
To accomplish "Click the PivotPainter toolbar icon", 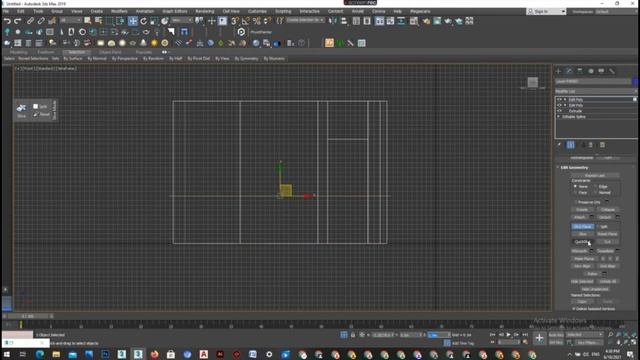I will [241, 32].
